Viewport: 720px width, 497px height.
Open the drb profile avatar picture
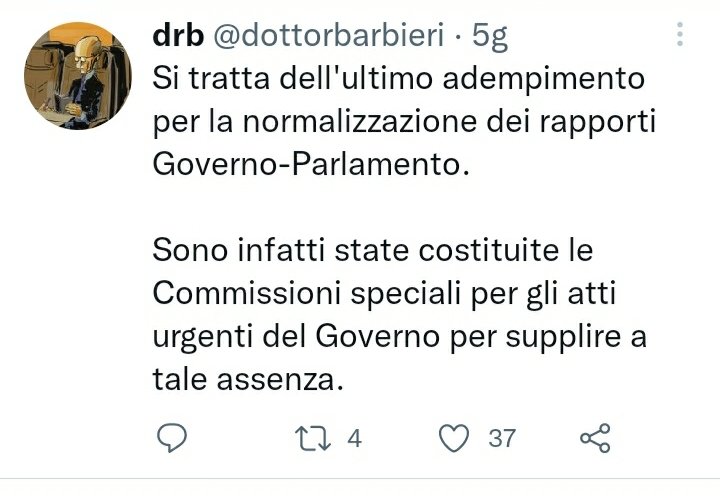pos(78,76)
